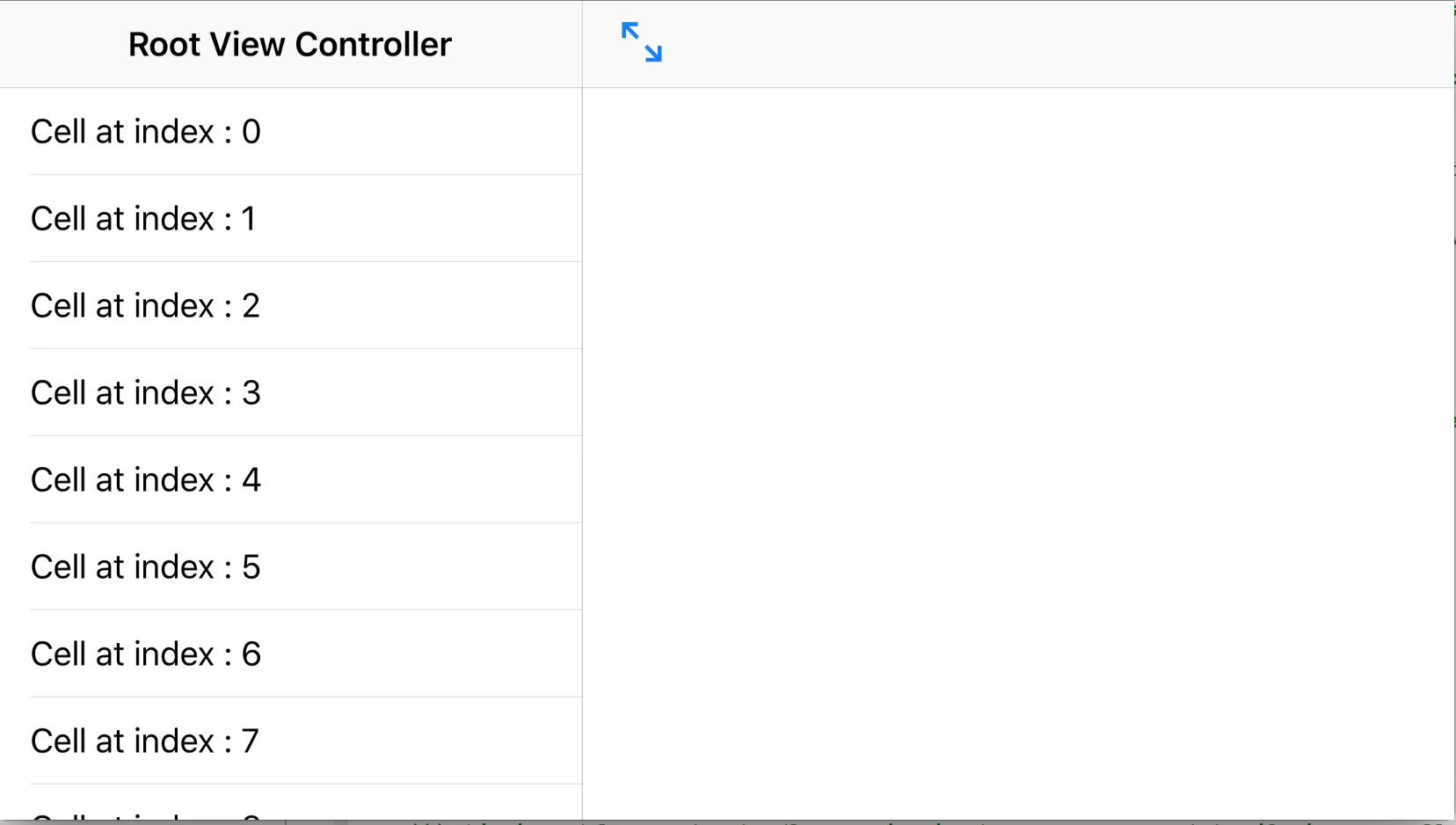This screenshot has width=1456, height=825.
Task: Click blank area of the index 6 row
Action: click(x=422, y=654)
